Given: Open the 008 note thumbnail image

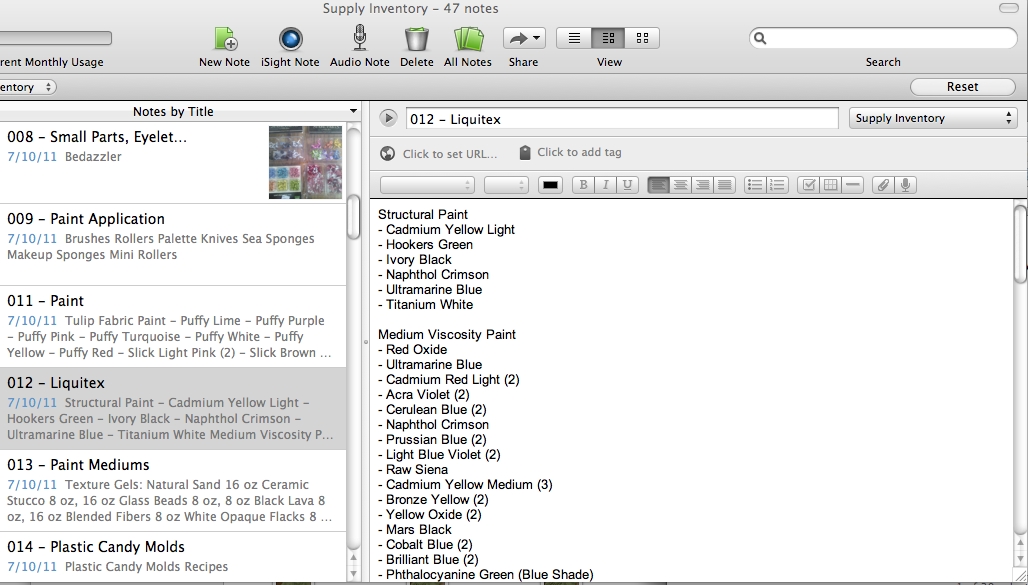Looking at the screenshot, I should [x=306, y=162].
